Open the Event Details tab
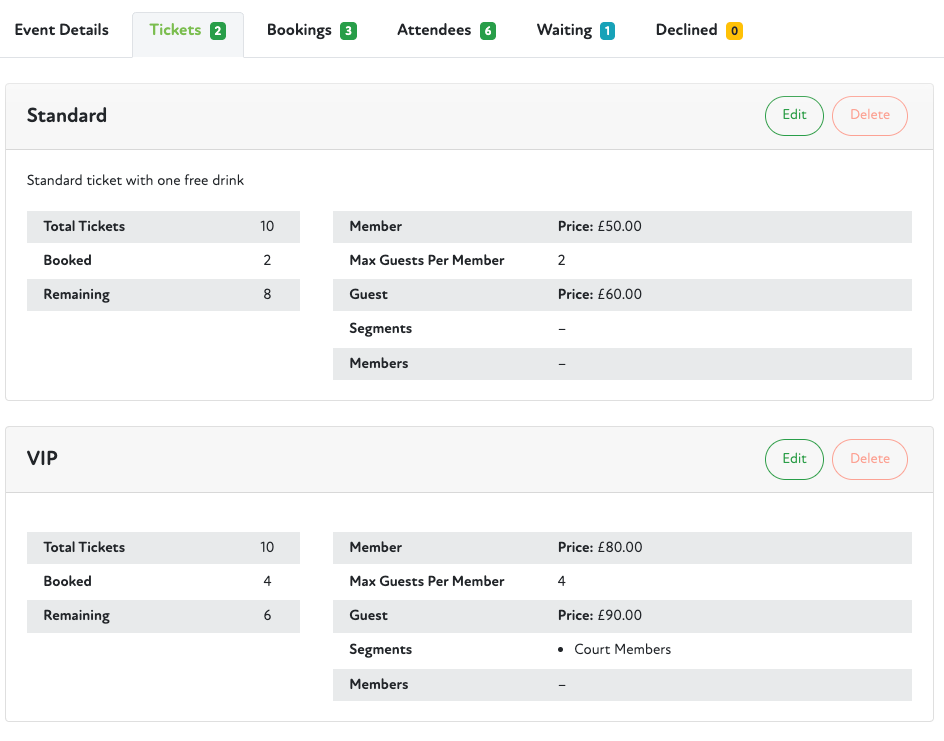The width and height of the screenshot is (944, 741). coord(61,30)
